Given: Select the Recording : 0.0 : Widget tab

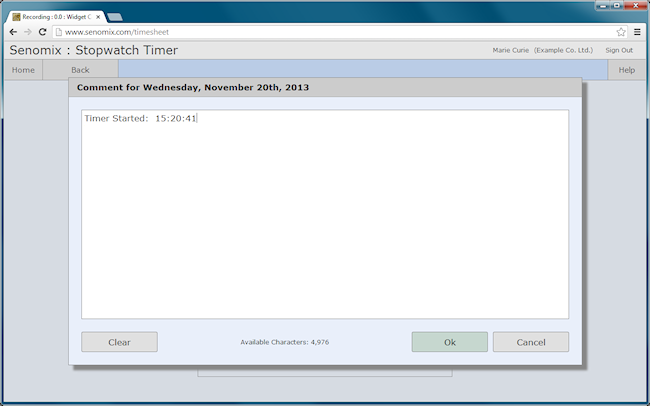Looking at the screenshot, I should click(x=56, y=17).
